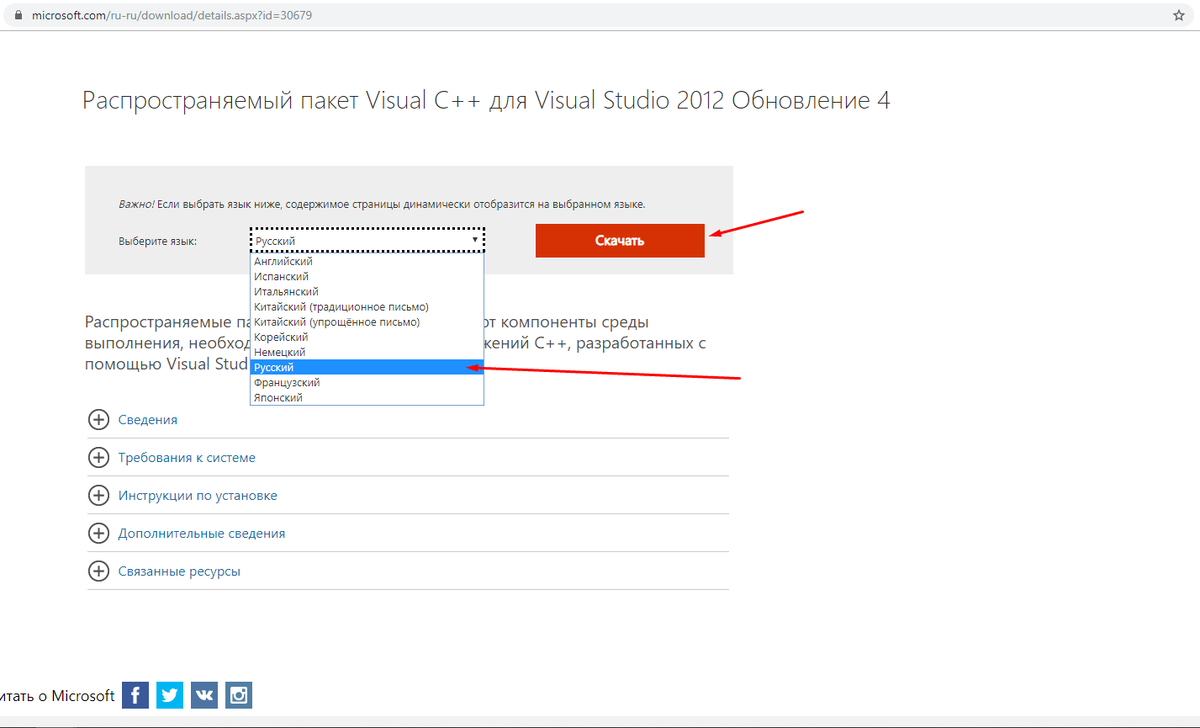Open the language dropdown showing Русский

click(367, 240)
